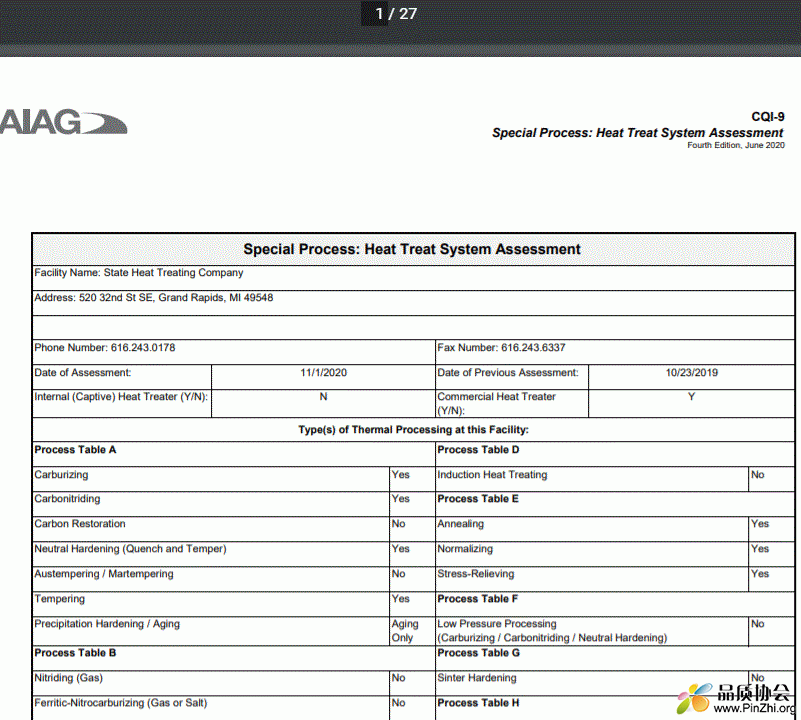
Task: Click the Sinter Hardening row label
Action: coord(477,678)
